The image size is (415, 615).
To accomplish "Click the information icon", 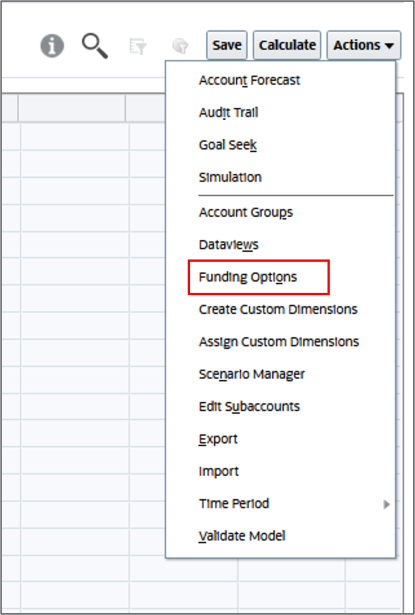I will pyautogui.click(x=52, y=46).
